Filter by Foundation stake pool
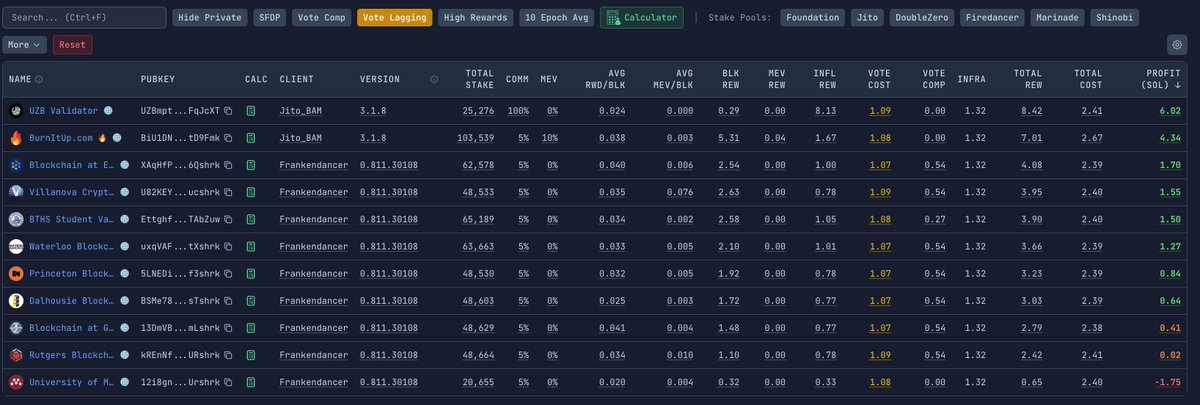 (813, 18)
